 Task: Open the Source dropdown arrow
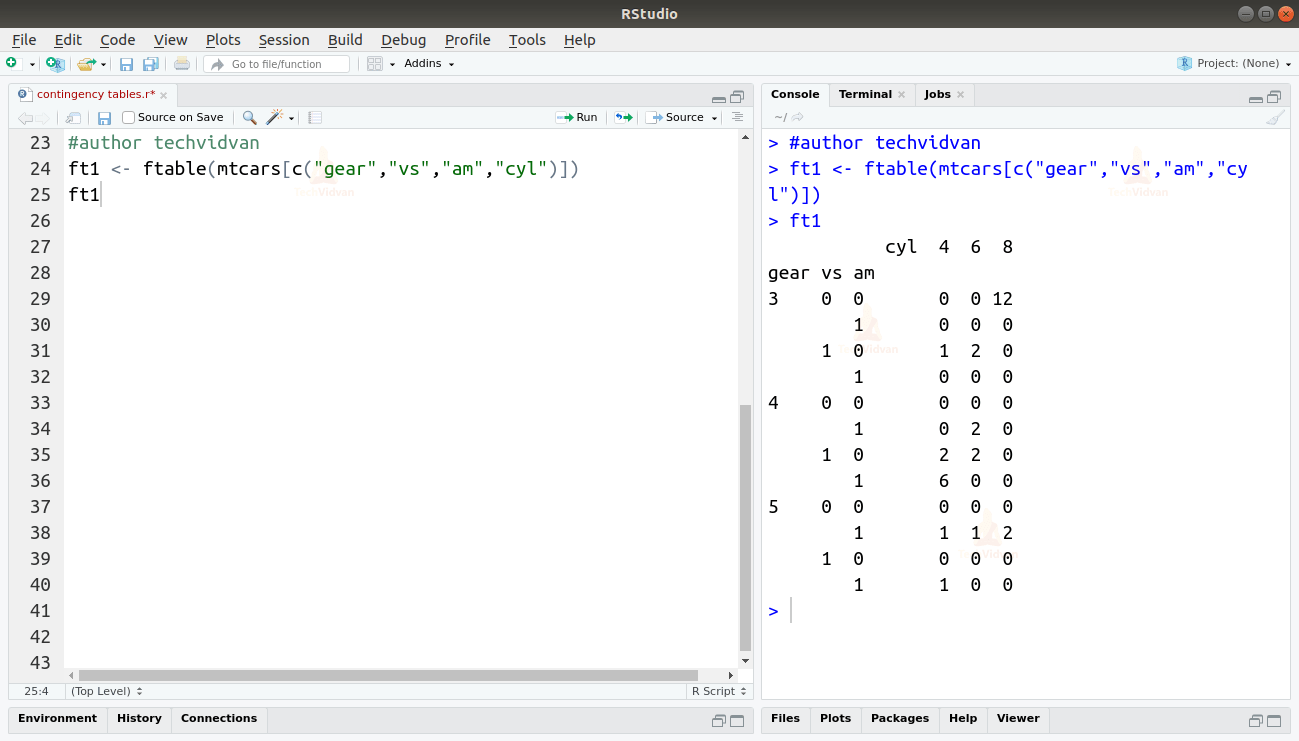pyautogui.click(x=715, y=117)
